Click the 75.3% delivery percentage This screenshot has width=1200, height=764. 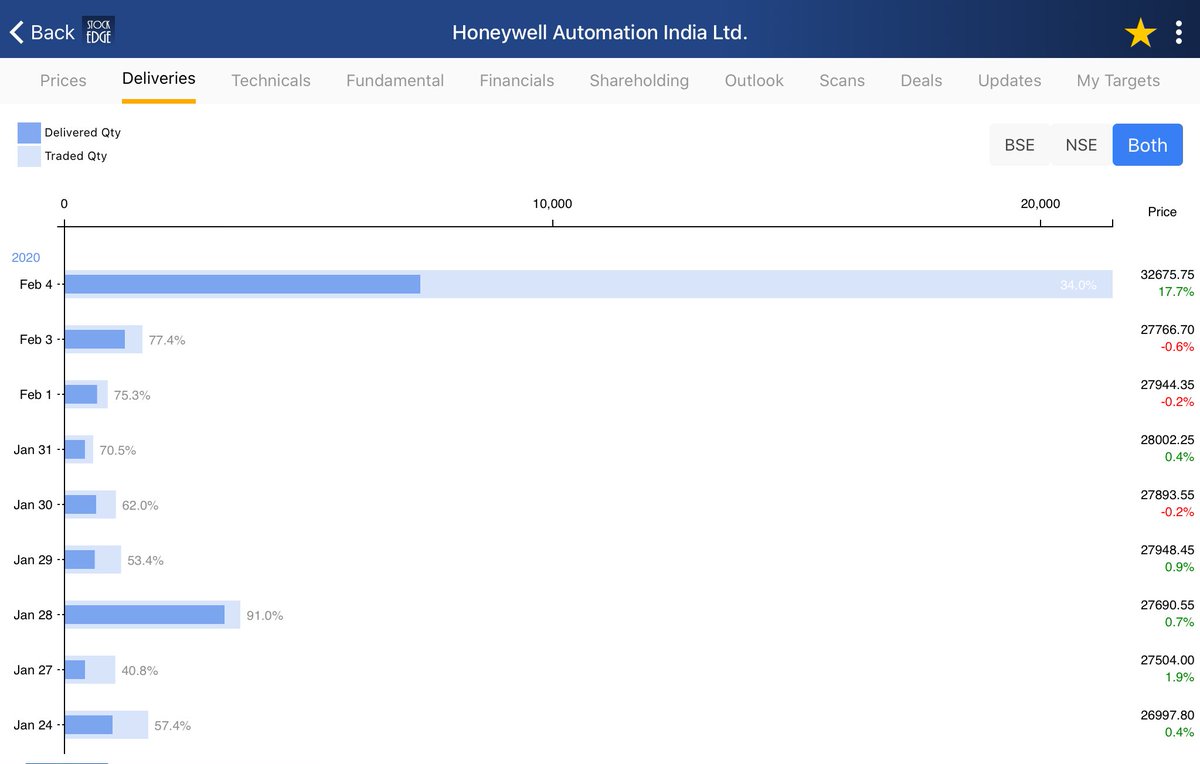pyautogui.click(x=132, y=395)
